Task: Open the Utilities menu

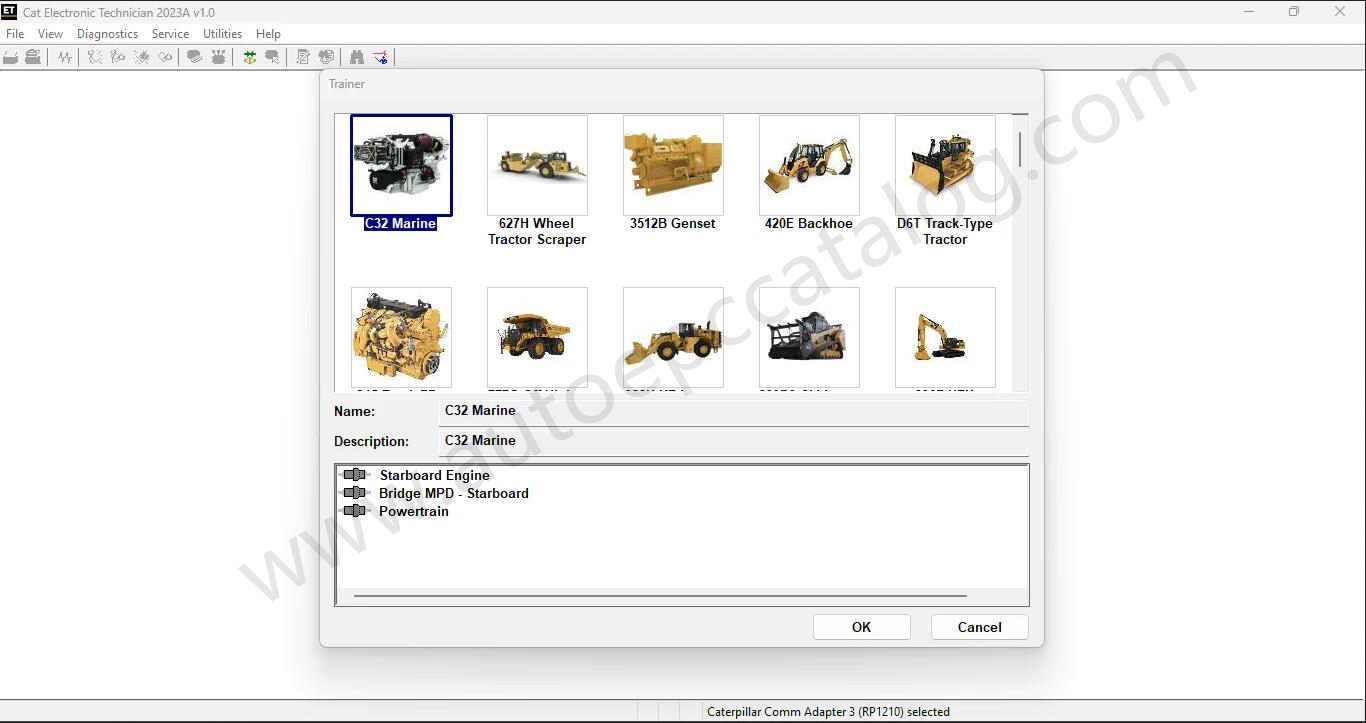Action: (222, 34)
